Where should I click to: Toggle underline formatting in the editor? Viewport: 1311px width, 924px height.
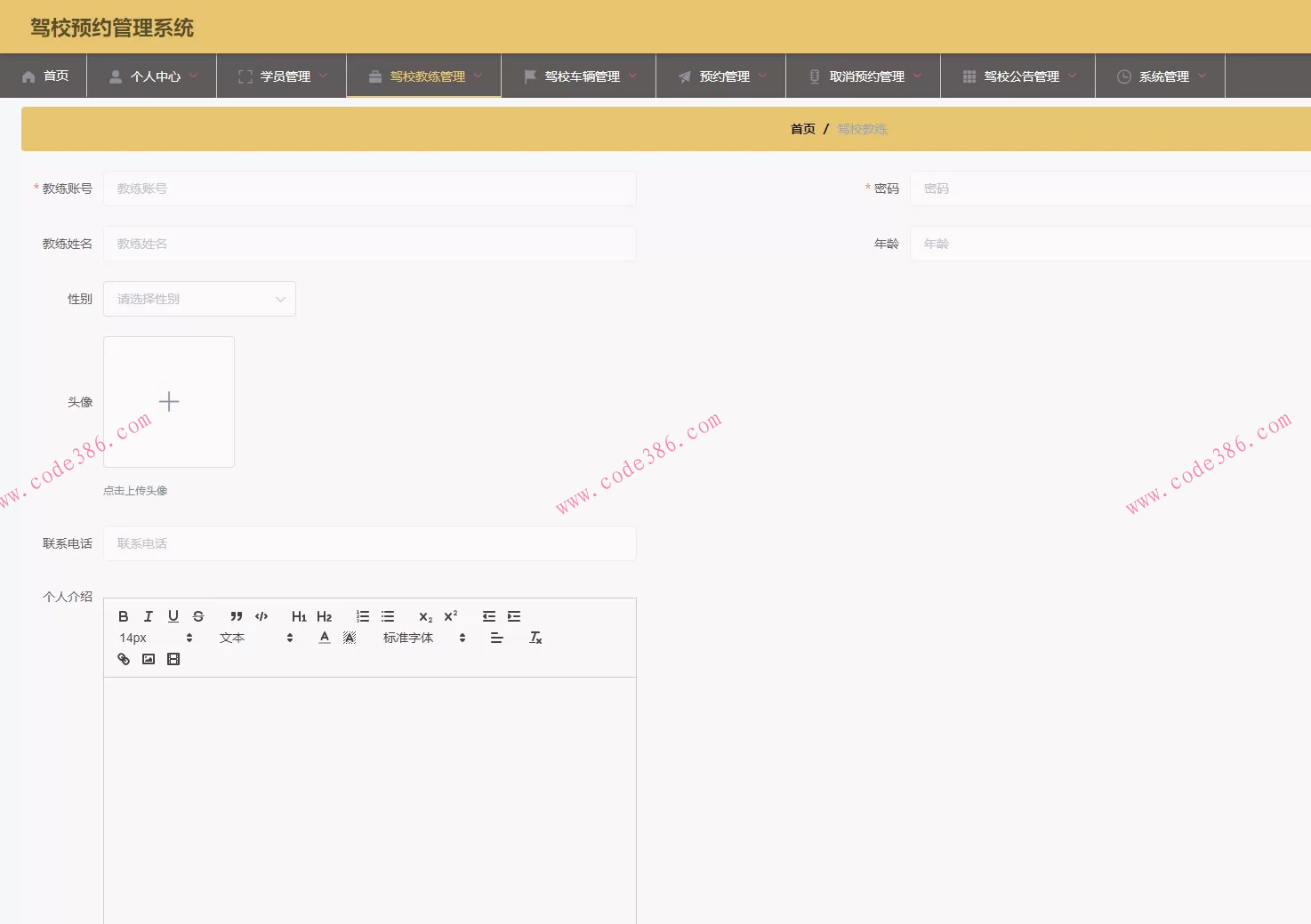coord(173,616)
